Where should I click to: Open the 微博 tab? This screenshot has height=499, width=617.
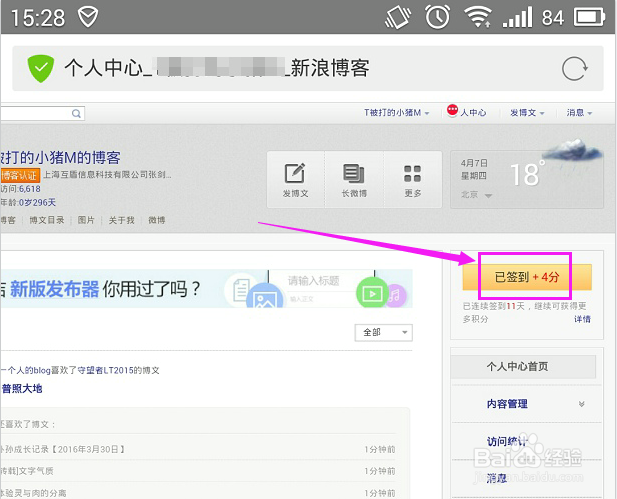tap(157, 220)
